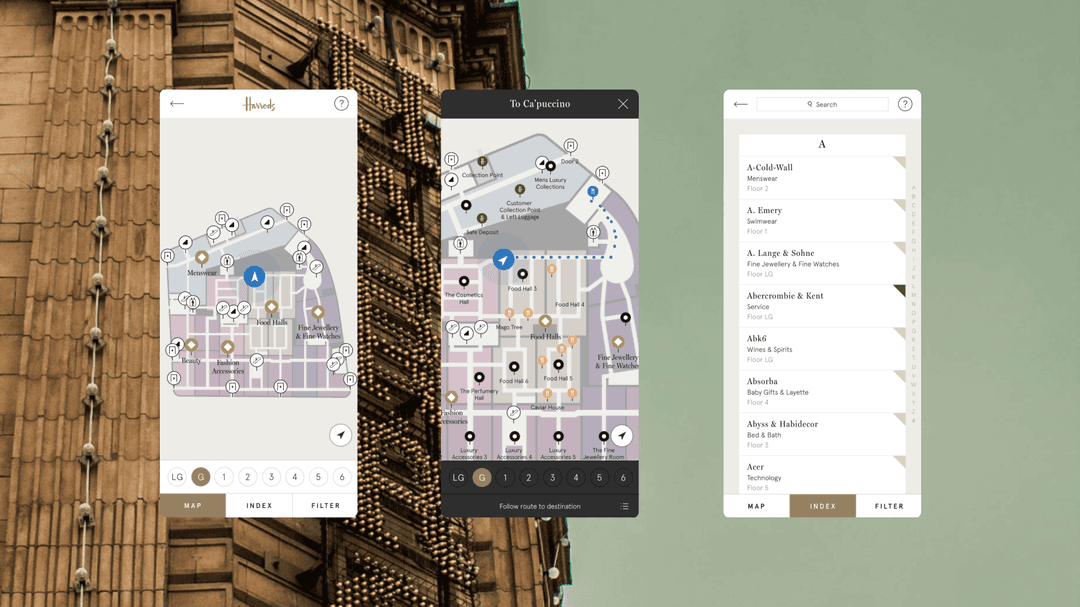Choose floor 6 in Harrods map screen

[x=342, y=477]
